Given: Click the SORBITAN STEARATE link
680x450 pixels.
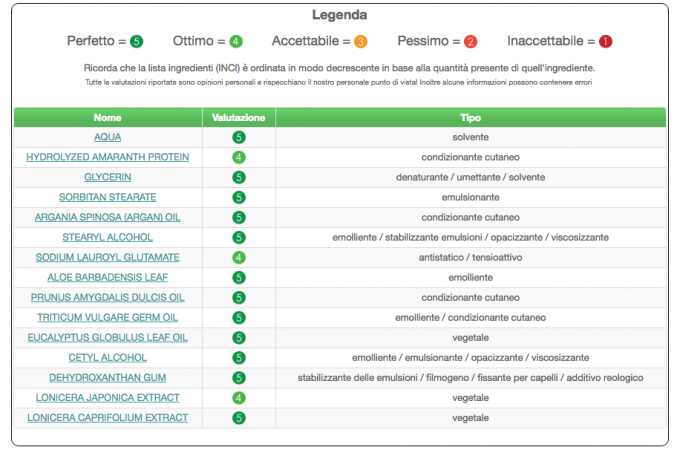Looking at the screenshot, I should [x=108, y=198].
